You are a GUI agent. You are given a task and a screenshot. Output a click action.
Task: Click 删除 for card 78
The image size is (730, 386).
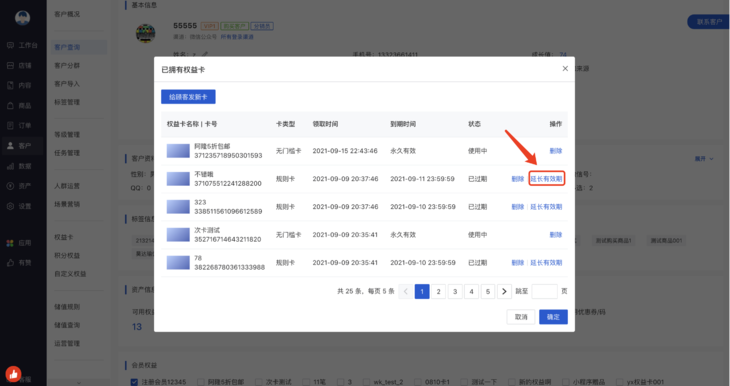pyautogui.click(x=518, y=263)
